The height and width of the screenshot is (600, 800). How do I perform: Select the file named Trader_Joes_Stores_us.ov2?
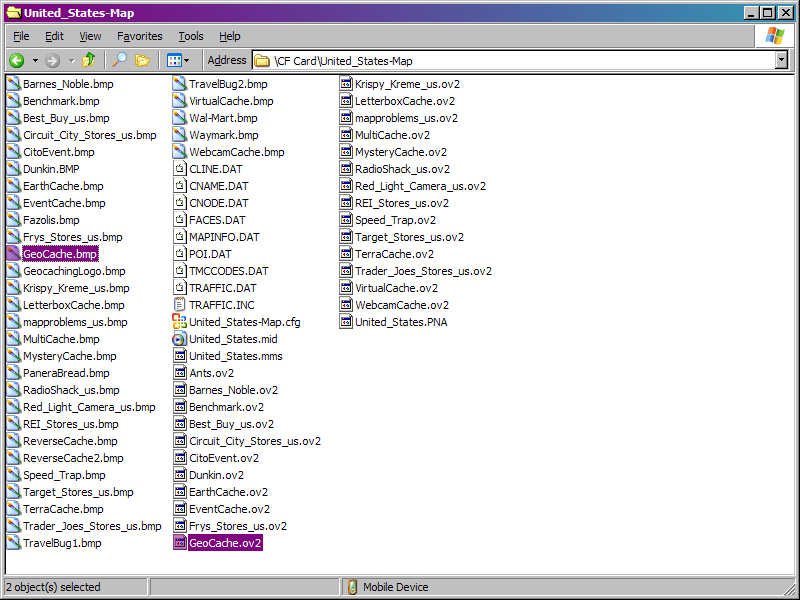click(x=423, y=271)
